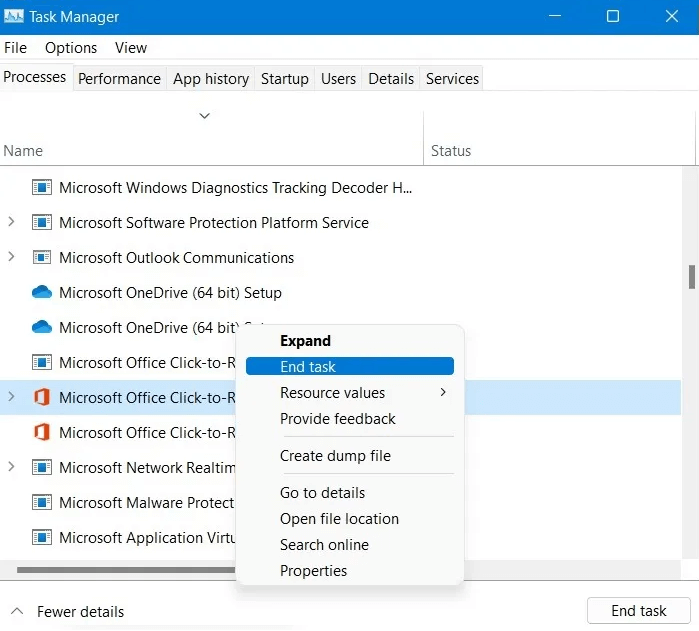Click the Microsoft Outlook Communications process icon
699x631 pixels.
pos(42,258)
